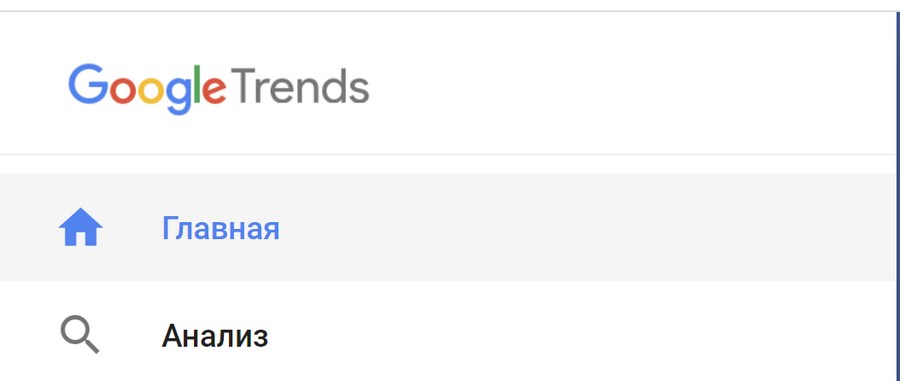Select the house icon beside Главная
The width and height of the screenshot is (900, 381).
pos(80,227)
